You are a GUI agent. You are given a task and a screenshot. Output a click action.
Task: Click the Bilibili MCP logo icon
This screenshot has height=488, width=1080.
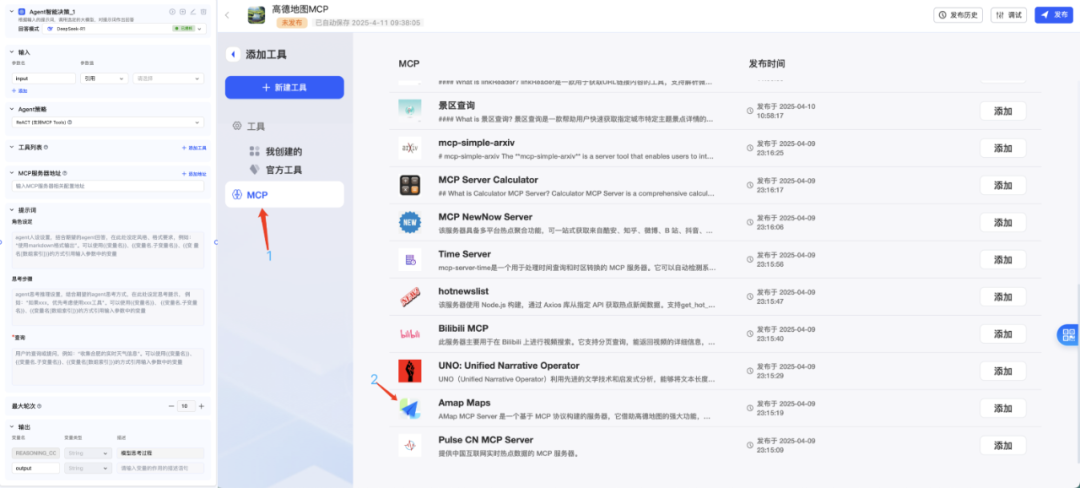click(x=410, y=334)
